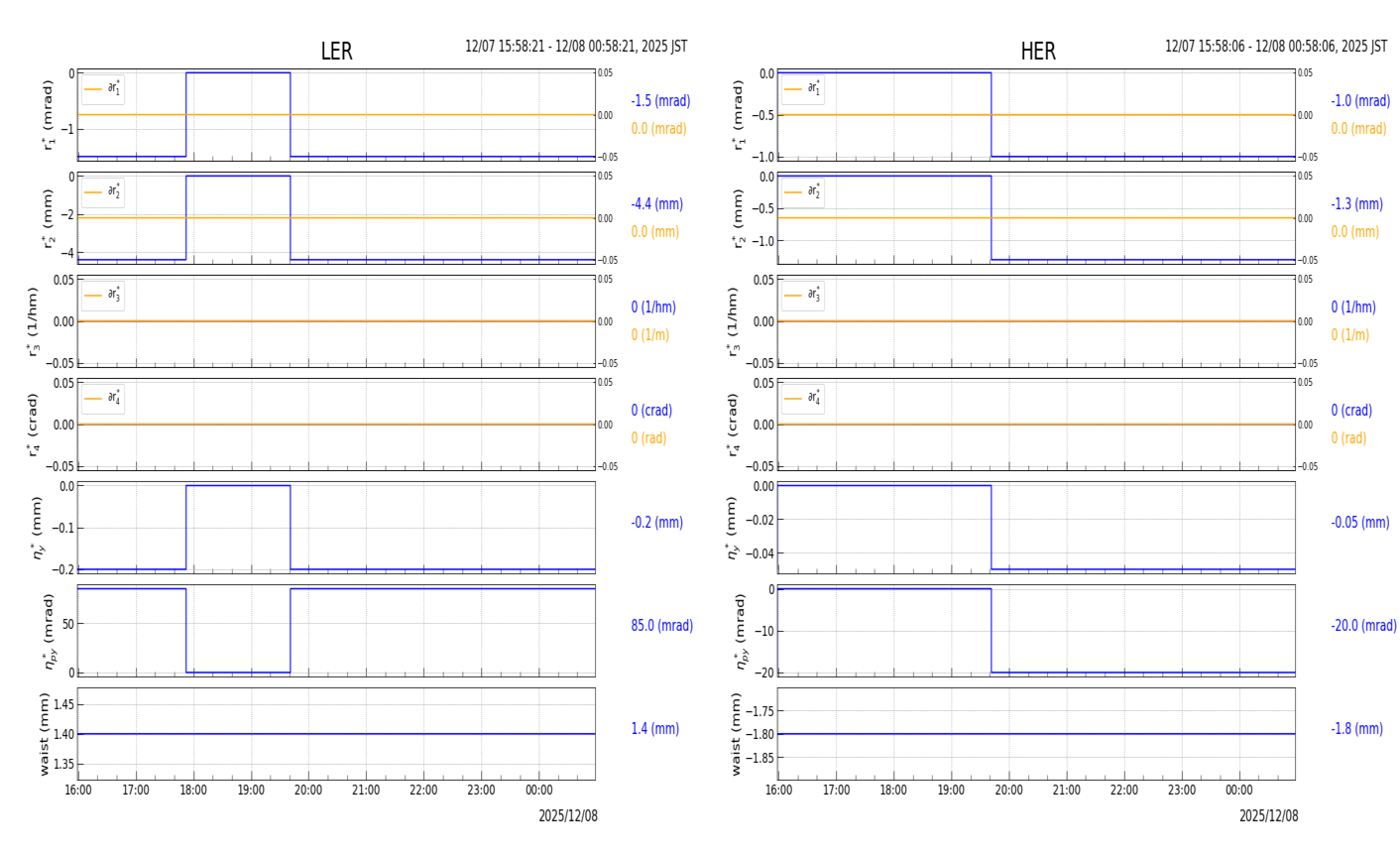
Task: Click the 2025/12/08 date under the LER plot
Action: coord(568,816)
